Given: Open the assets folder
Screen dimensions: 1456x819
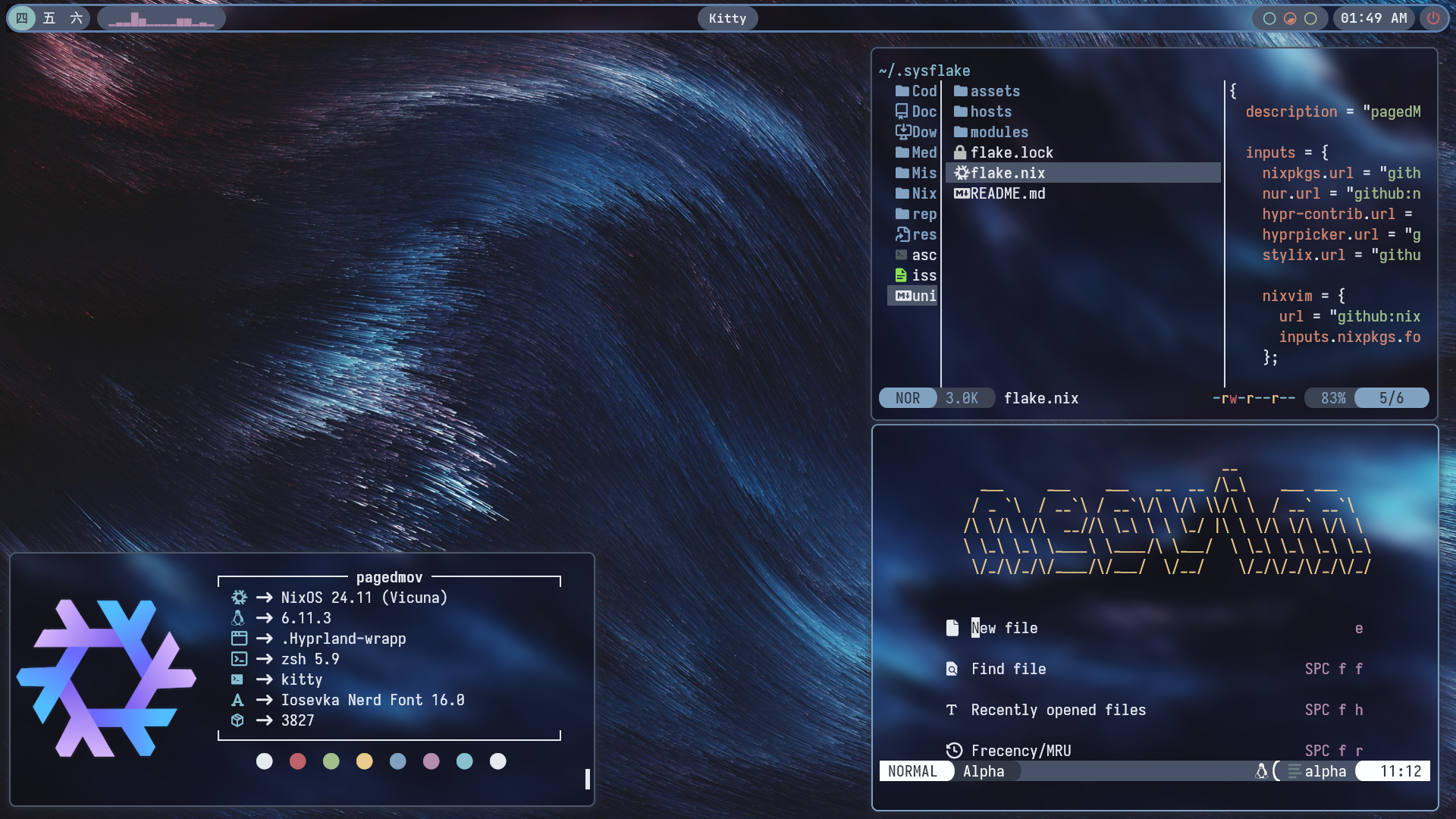Looking at the screenshot, I should tap(995, 91).
